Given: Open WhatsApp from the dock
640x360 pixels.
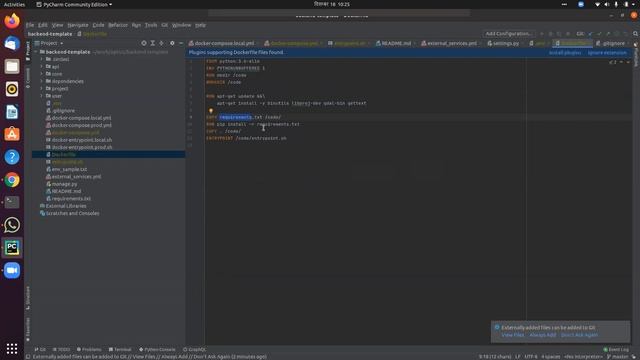Looking at the screenshot, I should [12, 225].
